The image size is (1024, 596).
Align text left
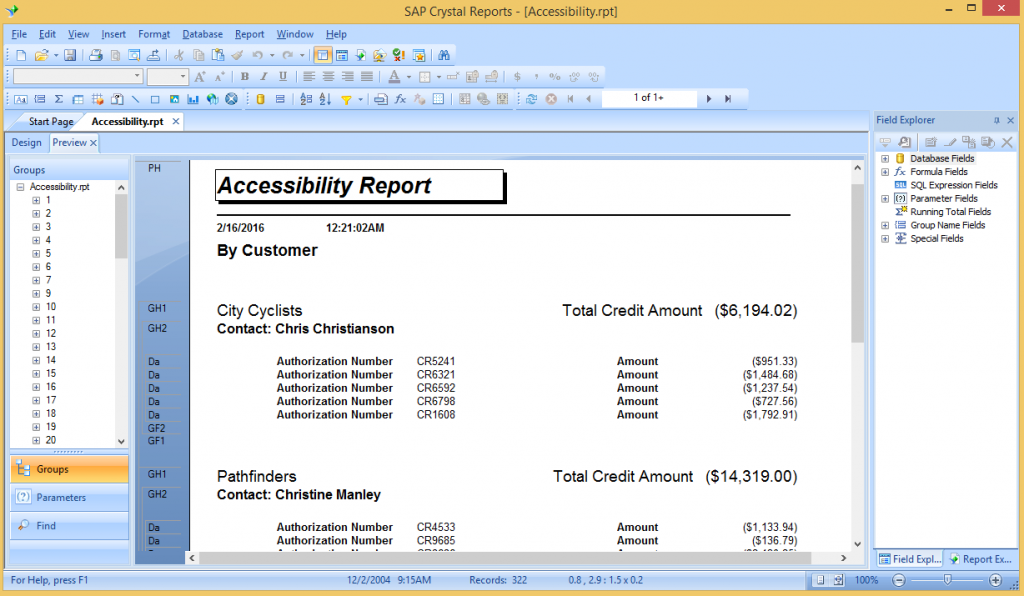point(309,76)
